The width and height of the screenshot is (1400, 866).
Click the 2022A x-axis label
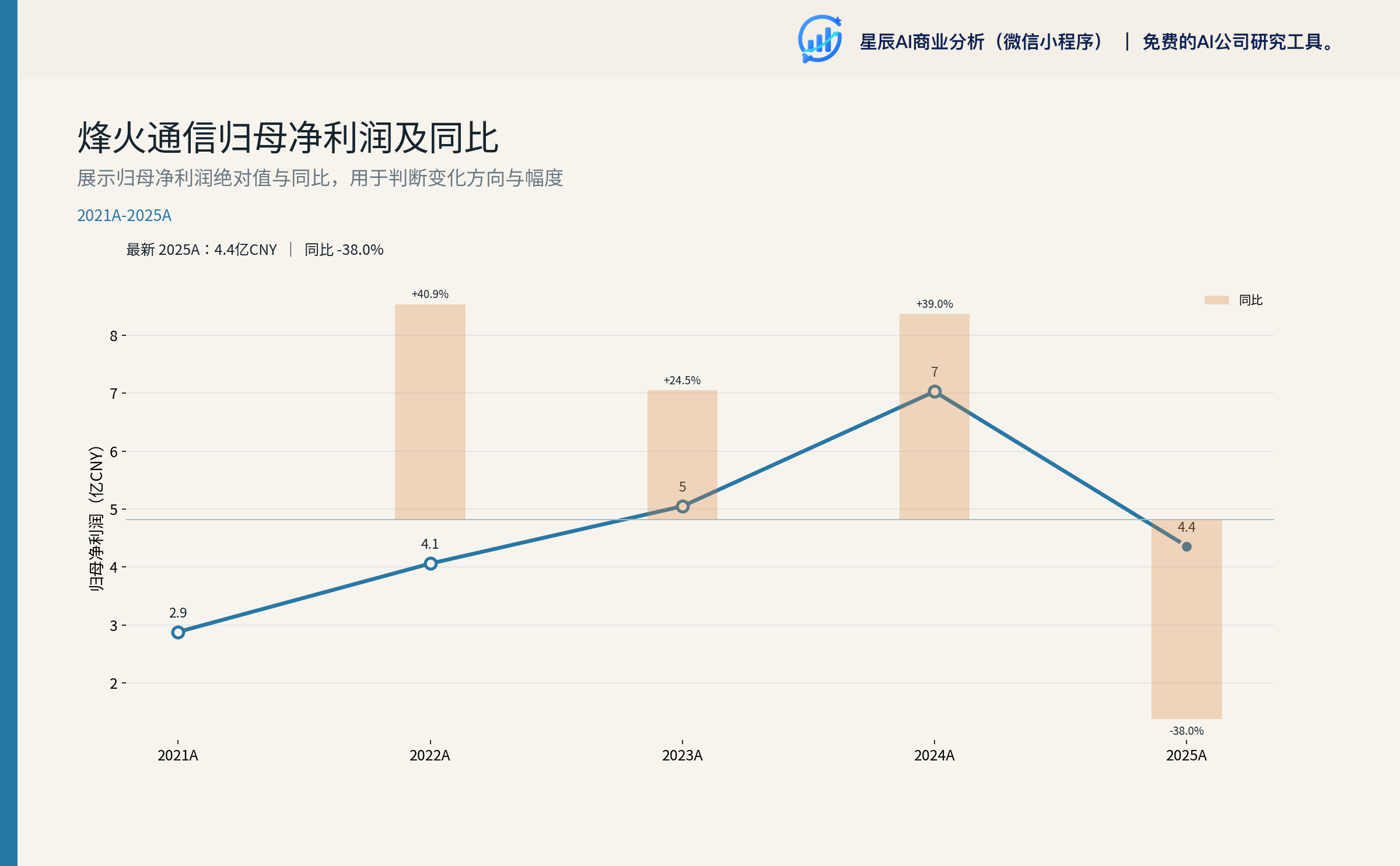430,756
